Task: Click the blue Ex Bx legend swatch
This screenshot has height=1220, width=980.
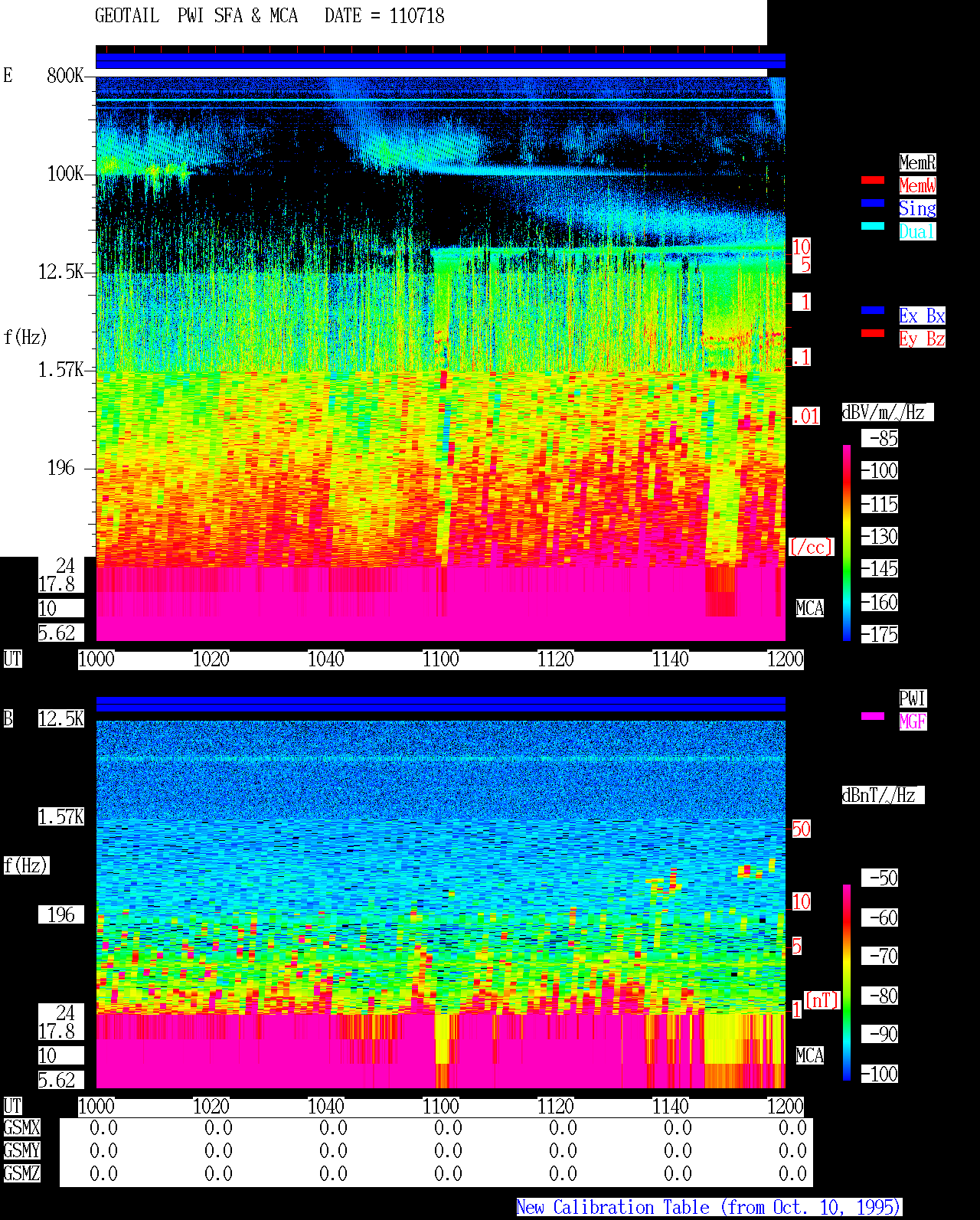Action: tap(873, 310)
